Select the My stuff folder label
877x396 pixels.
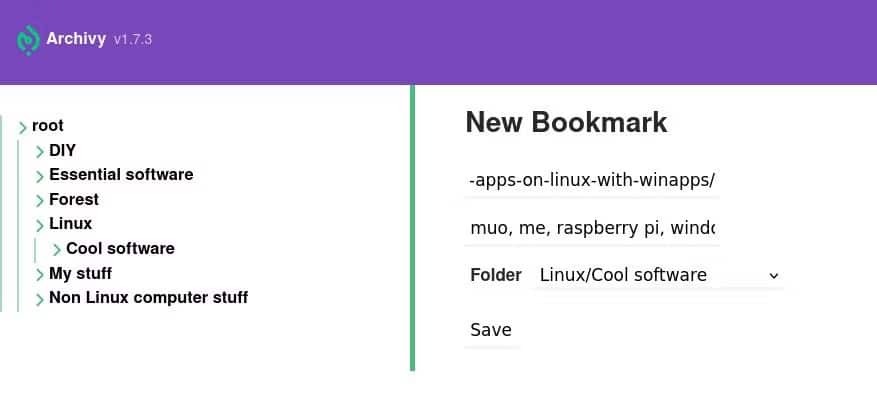pos(81,274)
